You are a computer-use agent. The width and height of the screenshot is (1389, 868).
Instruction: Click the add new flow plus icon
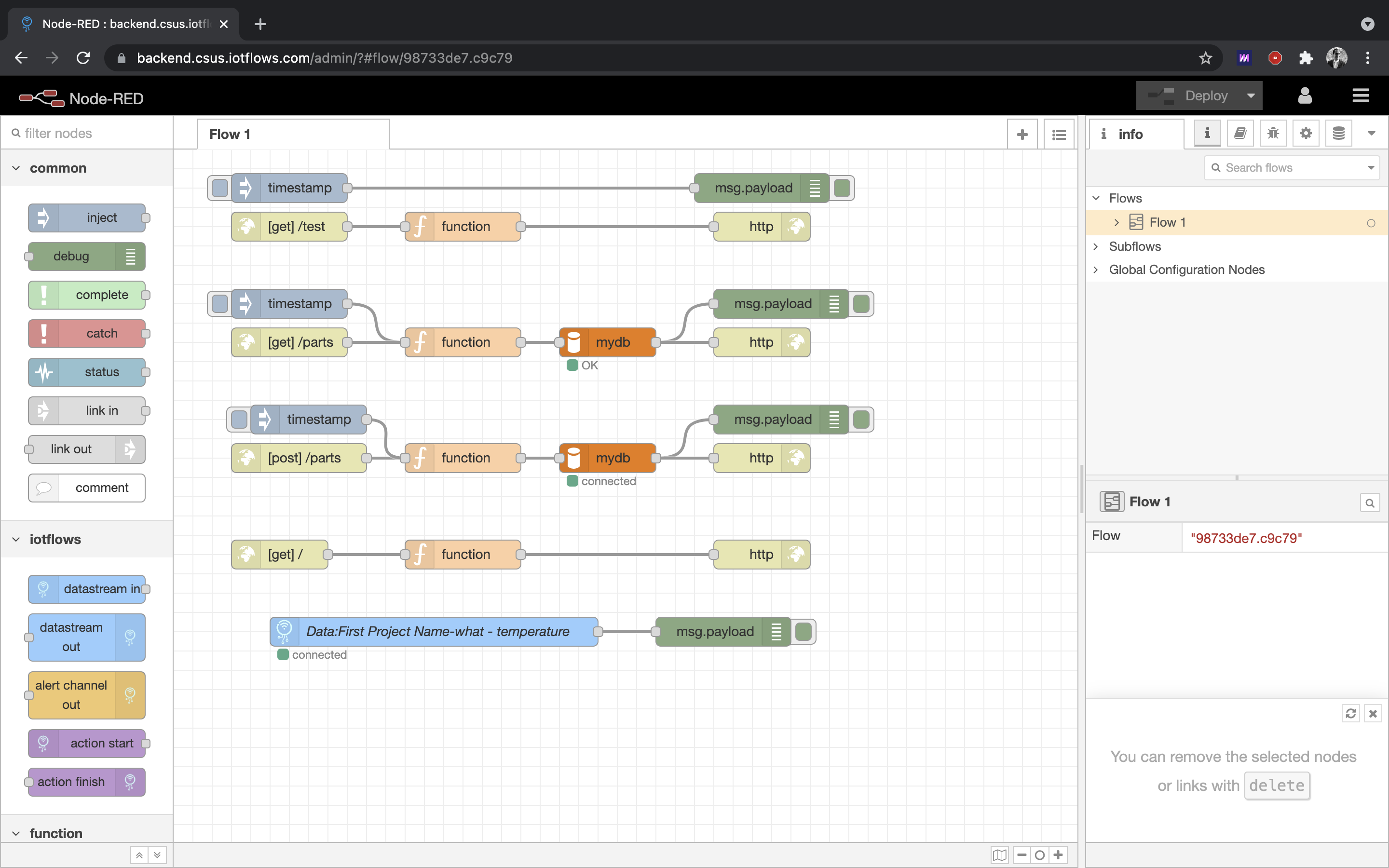click(1022, 135)
